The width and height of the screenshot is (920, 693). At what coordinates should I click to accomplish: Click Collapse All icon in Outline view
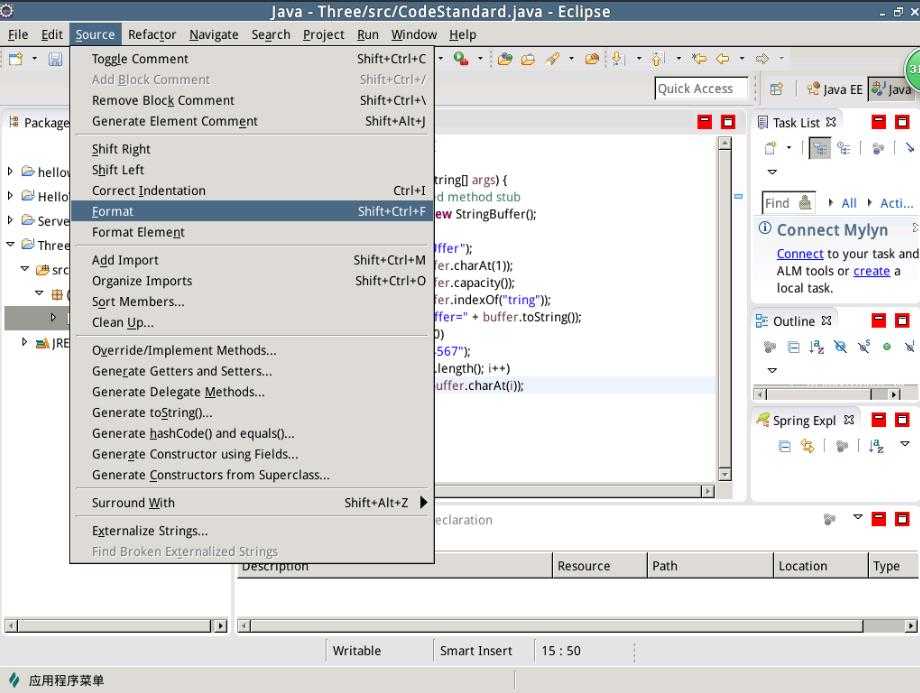pos(793,347)
